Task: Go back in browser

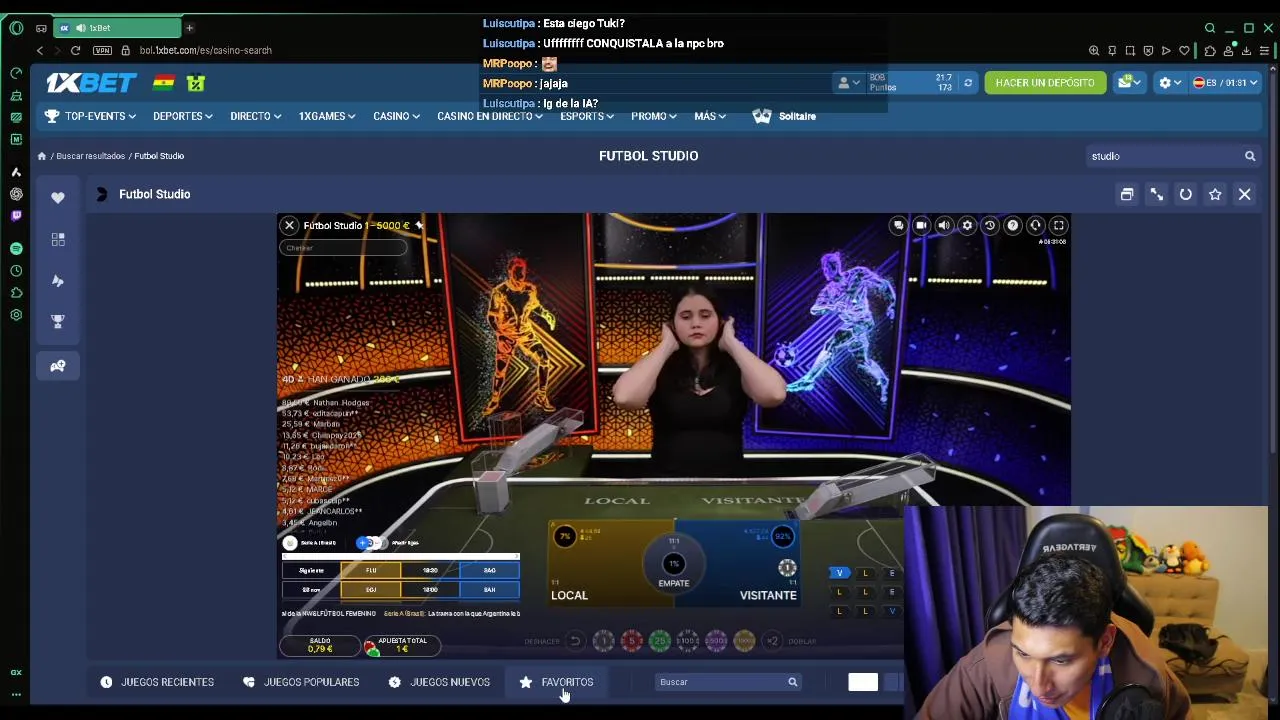Action: (40, 50)
